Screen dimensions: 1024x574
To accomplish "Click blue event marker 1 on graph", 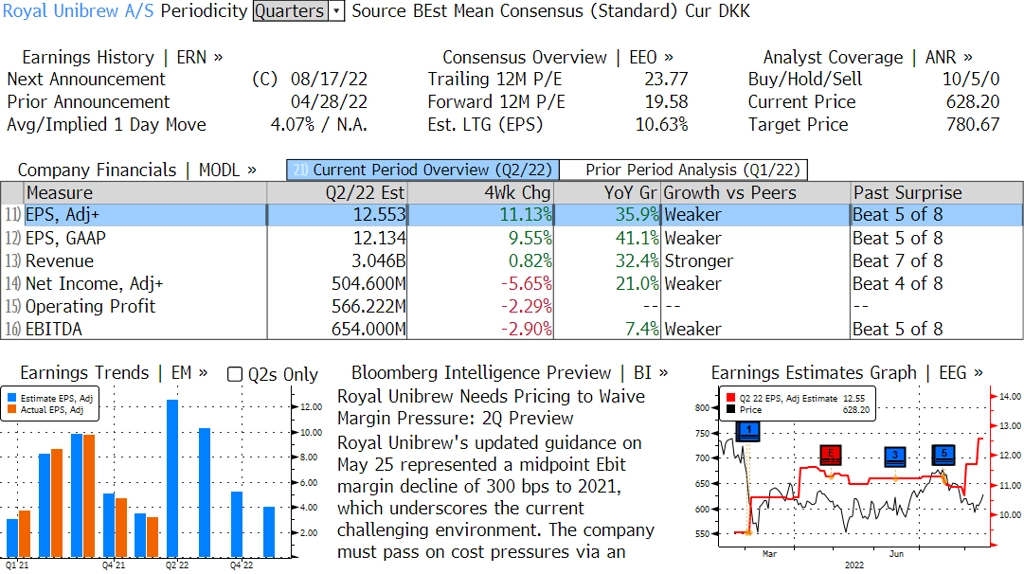I will point(748,431).
